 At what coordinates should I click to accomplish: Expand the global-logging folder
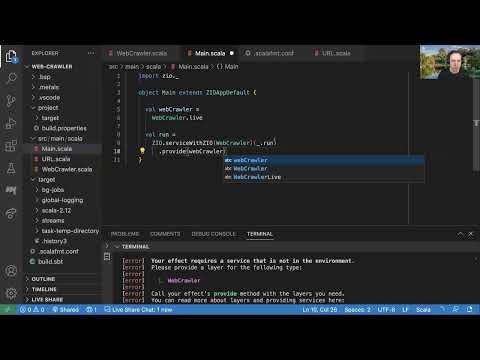tap(62, 200)
